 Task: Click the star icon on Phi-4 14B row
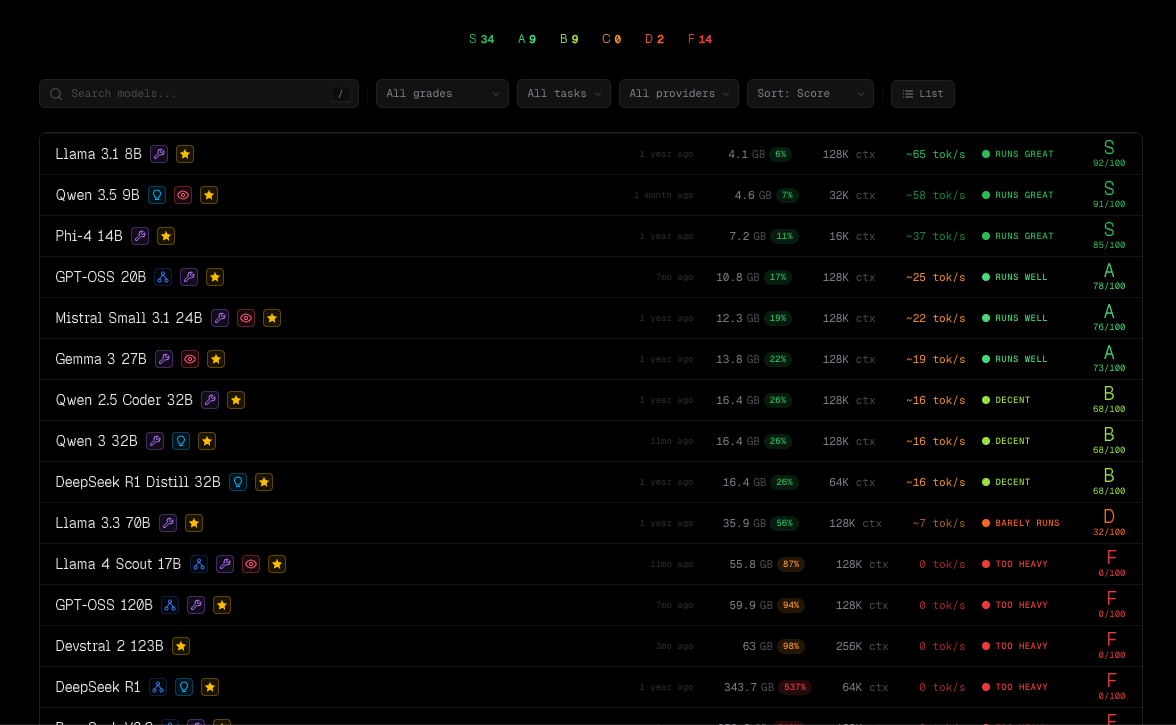pyautogui.click(x=166, y=236)
